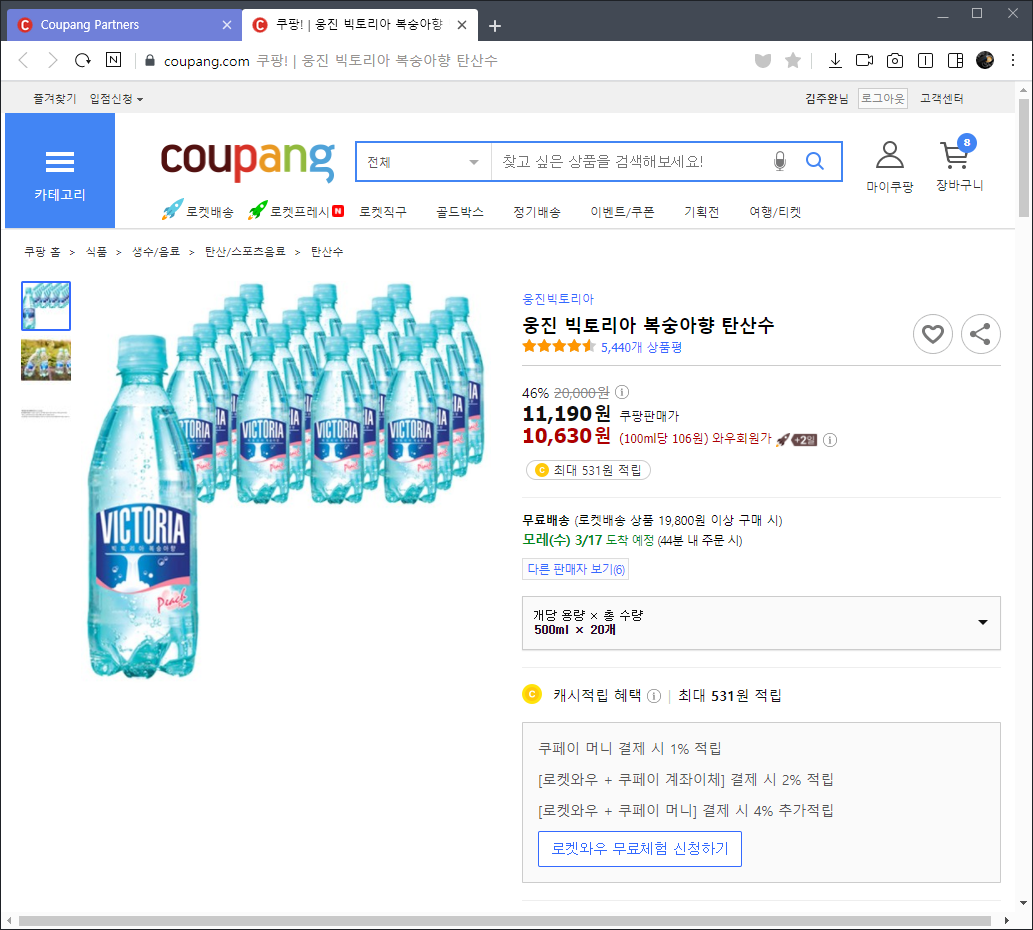Click the magnifier search button
The image size is (1033, 930).
click(x=815, y=161)
